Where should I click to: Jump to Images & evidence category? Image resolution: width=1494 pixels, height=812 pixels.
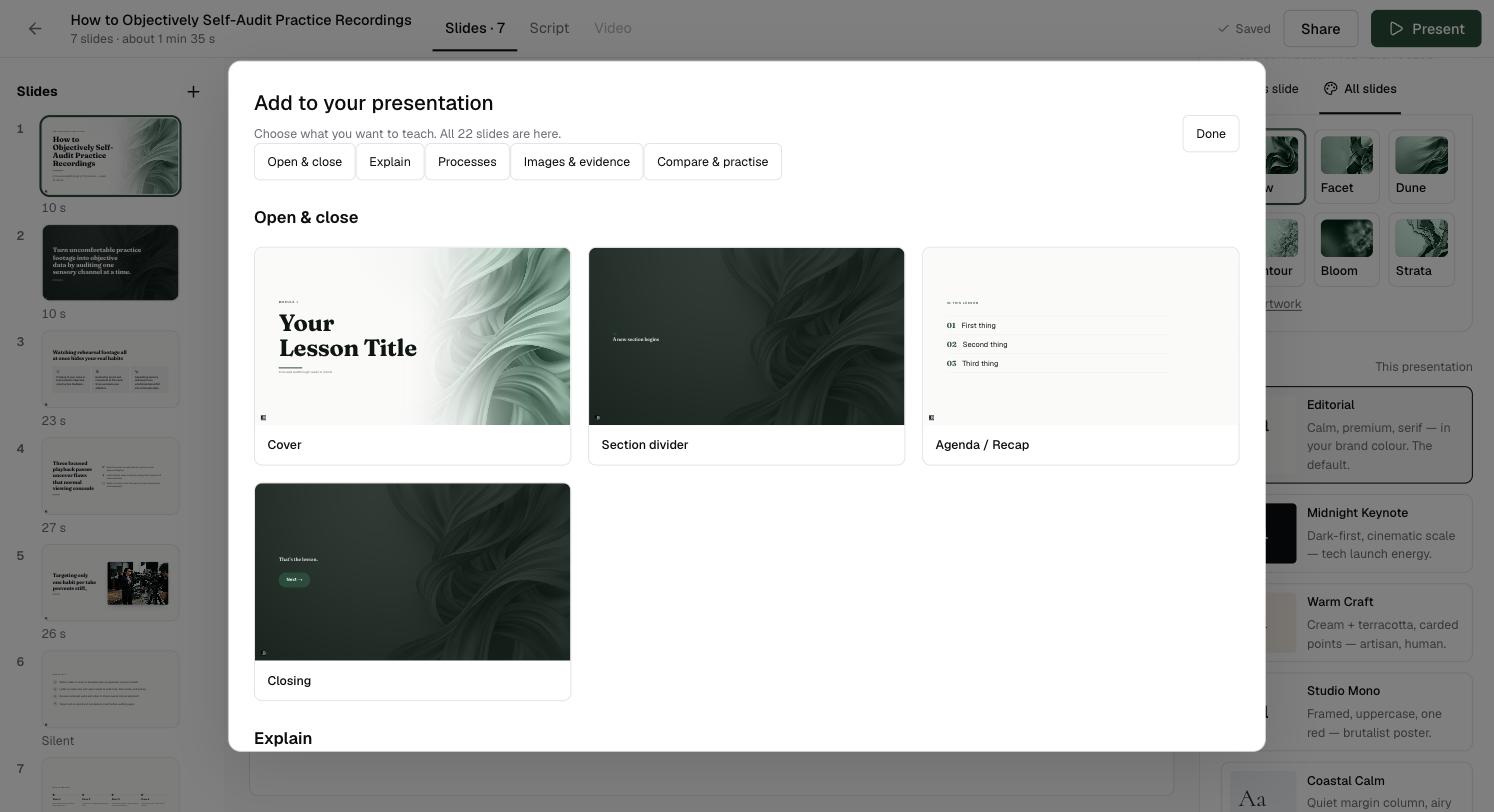(x=577, y=162)
